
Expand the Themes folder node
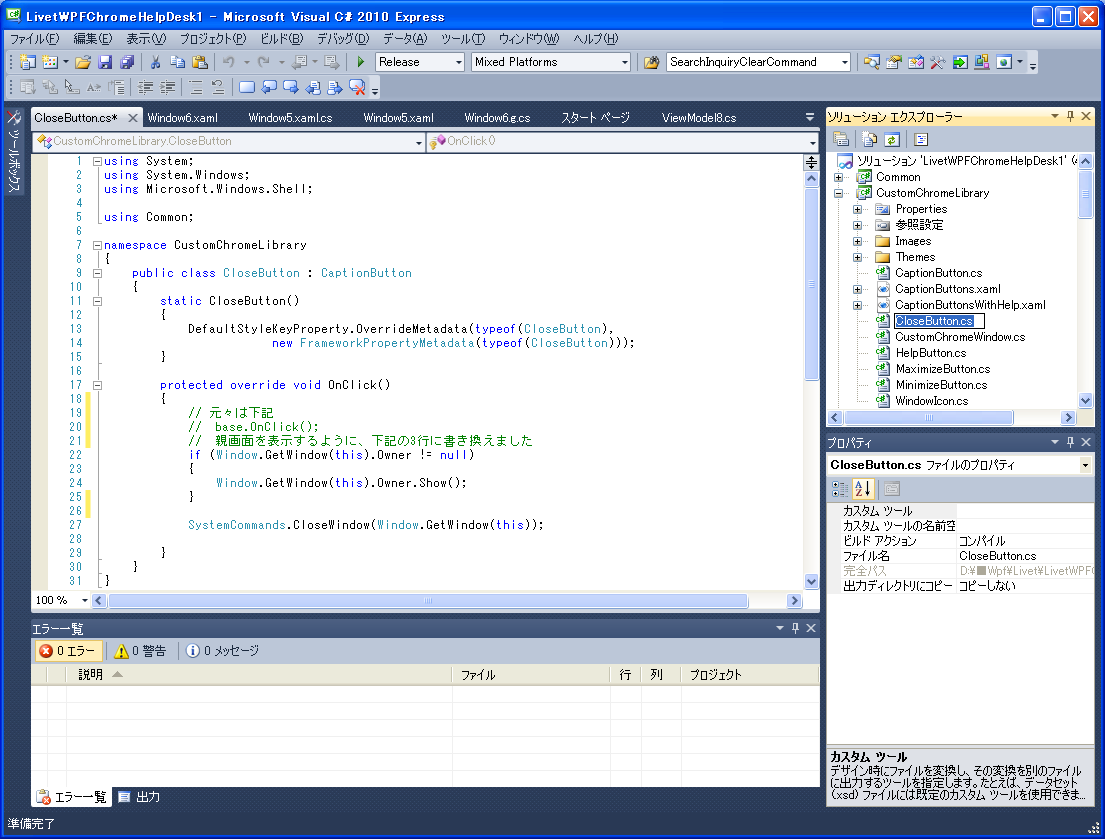tap(857, 257)
